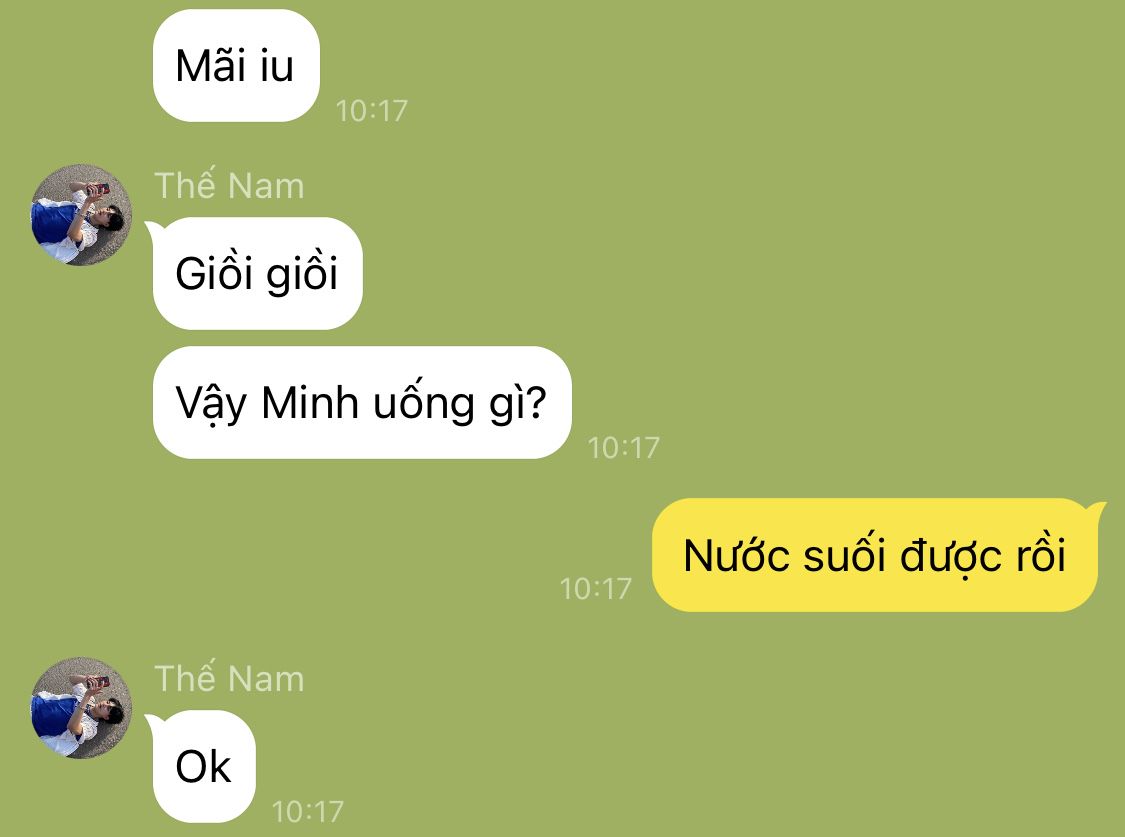Click the word 'iu' in the top message

[x=277, y=65]
